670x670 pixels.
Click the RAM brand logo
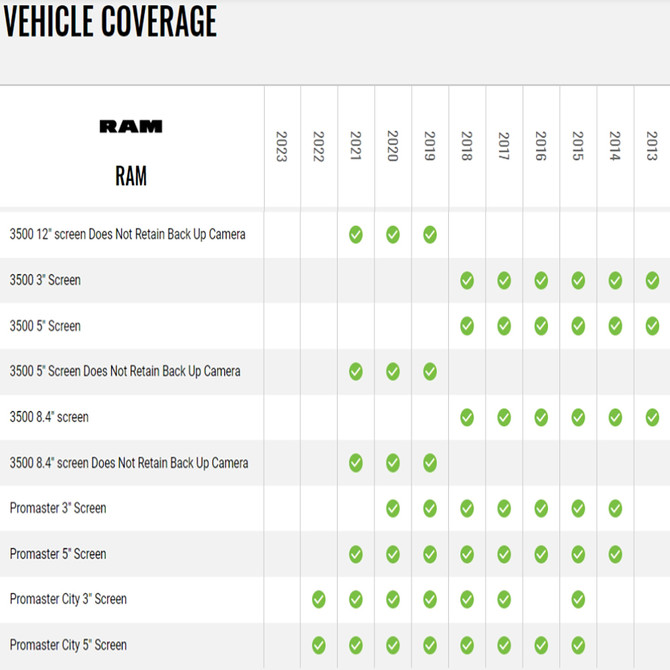[x=131, y=127]
